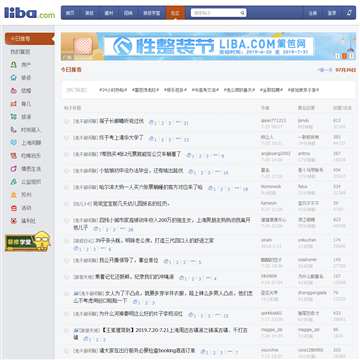
Task: Open the 上海闲聊 icon in sidebar
Action: click(14, 143)
